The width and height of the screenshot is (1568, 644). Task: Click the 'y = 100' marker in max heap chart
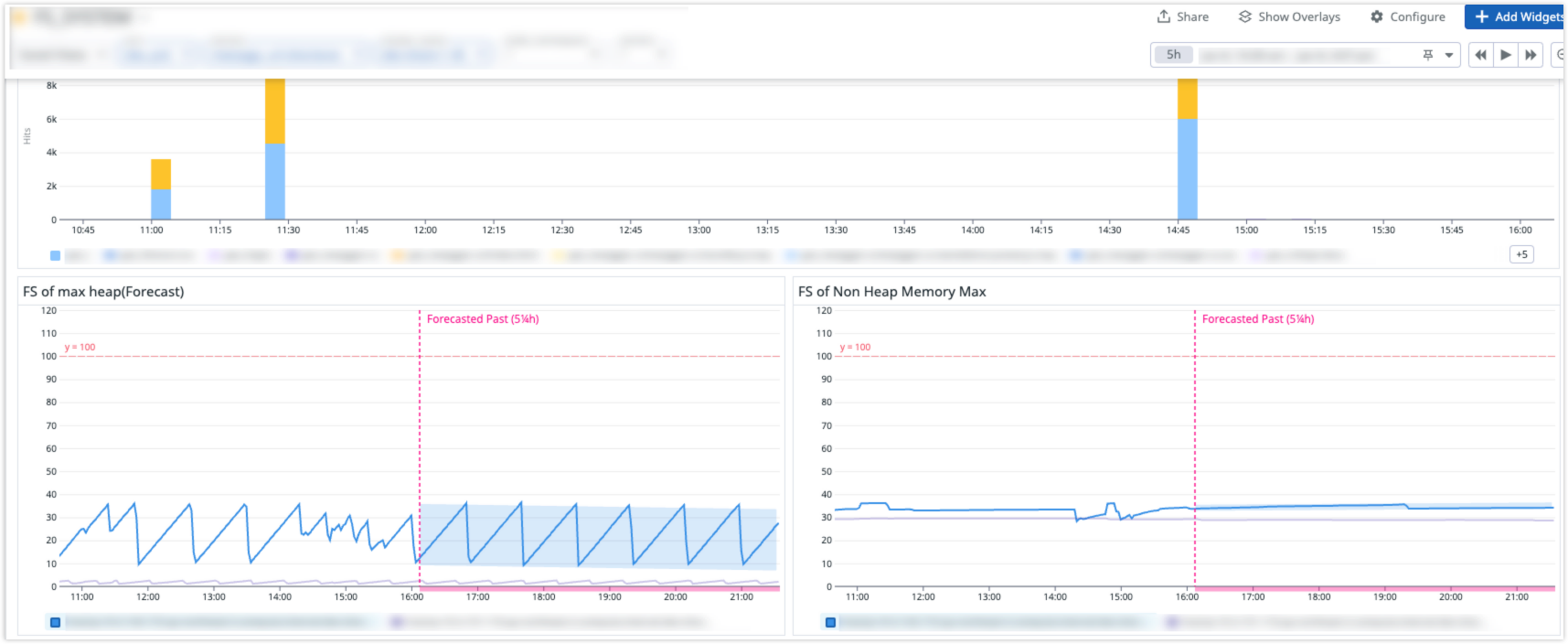tap(80, 348)
